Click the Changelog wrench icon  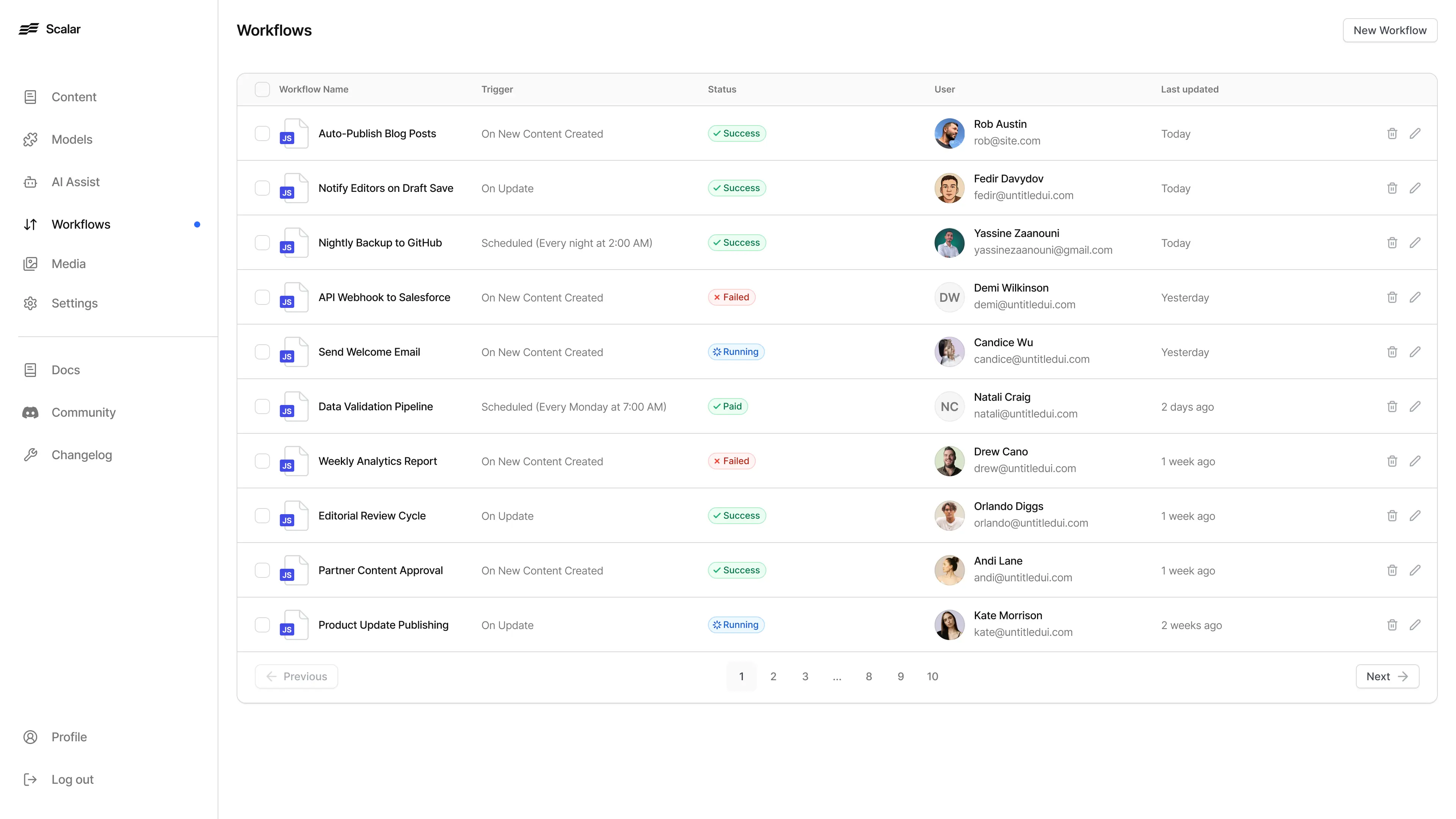30,455
